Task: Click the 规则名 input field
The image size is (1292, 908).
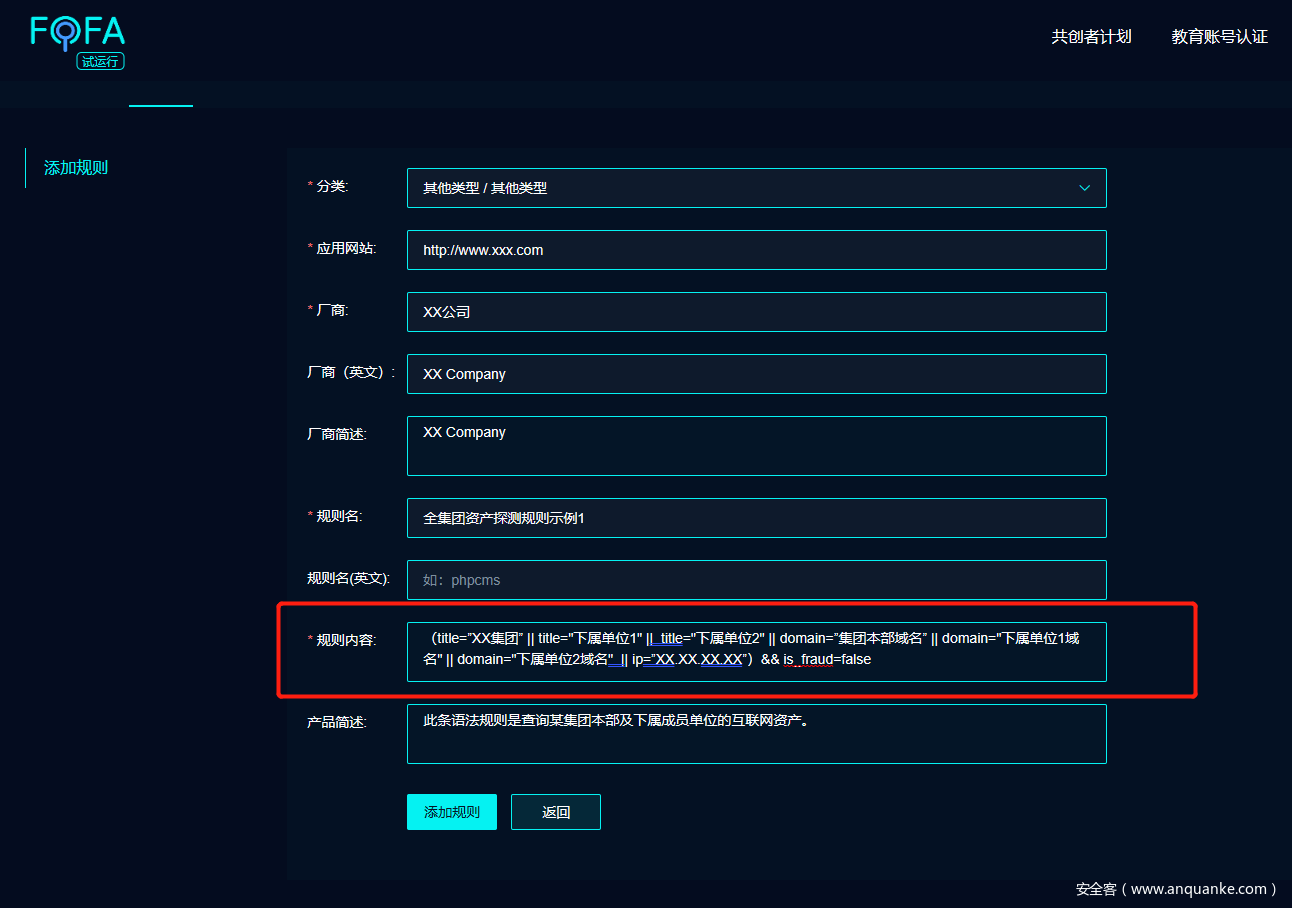Action: pos(756,518)
